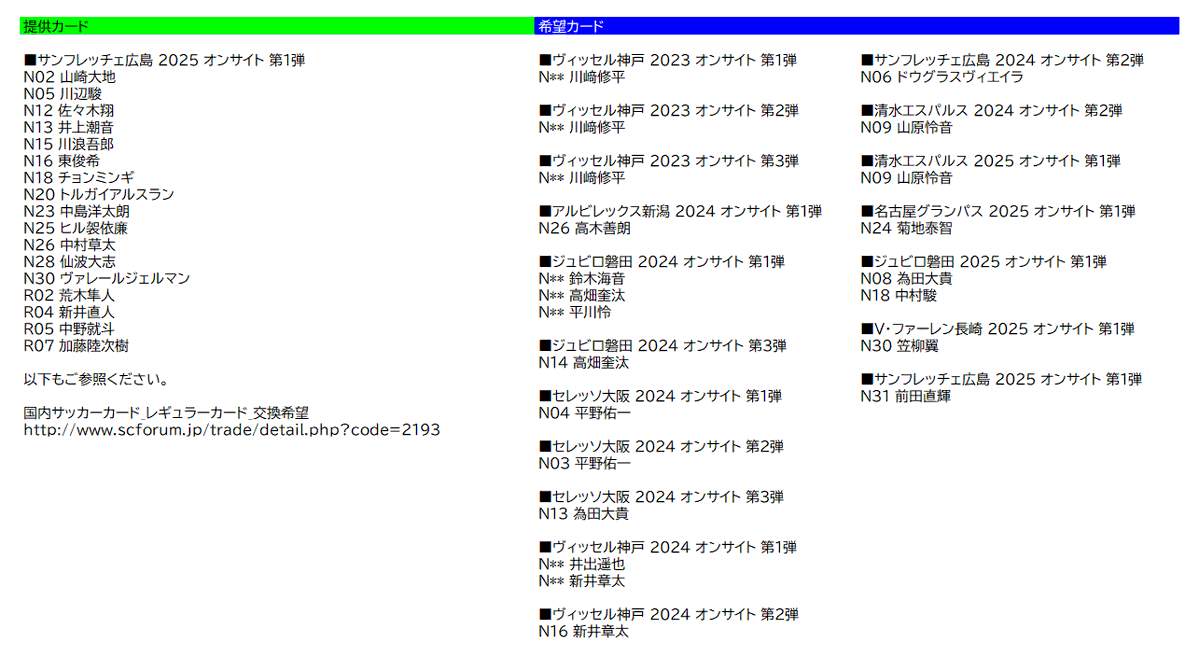Select the line N14 高畑奎汰
1199x656 pixels.
584,363
